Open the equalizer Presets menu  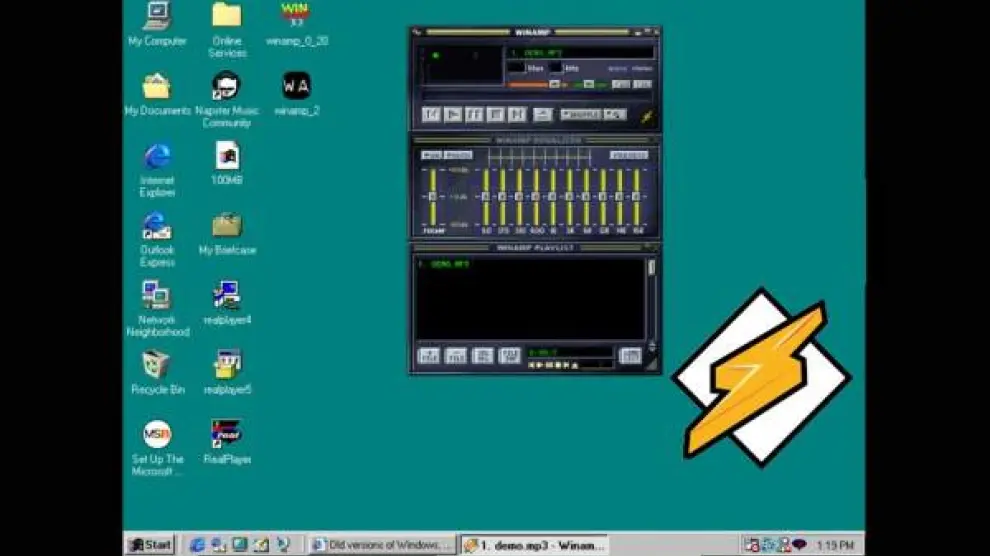pos(629,155)
